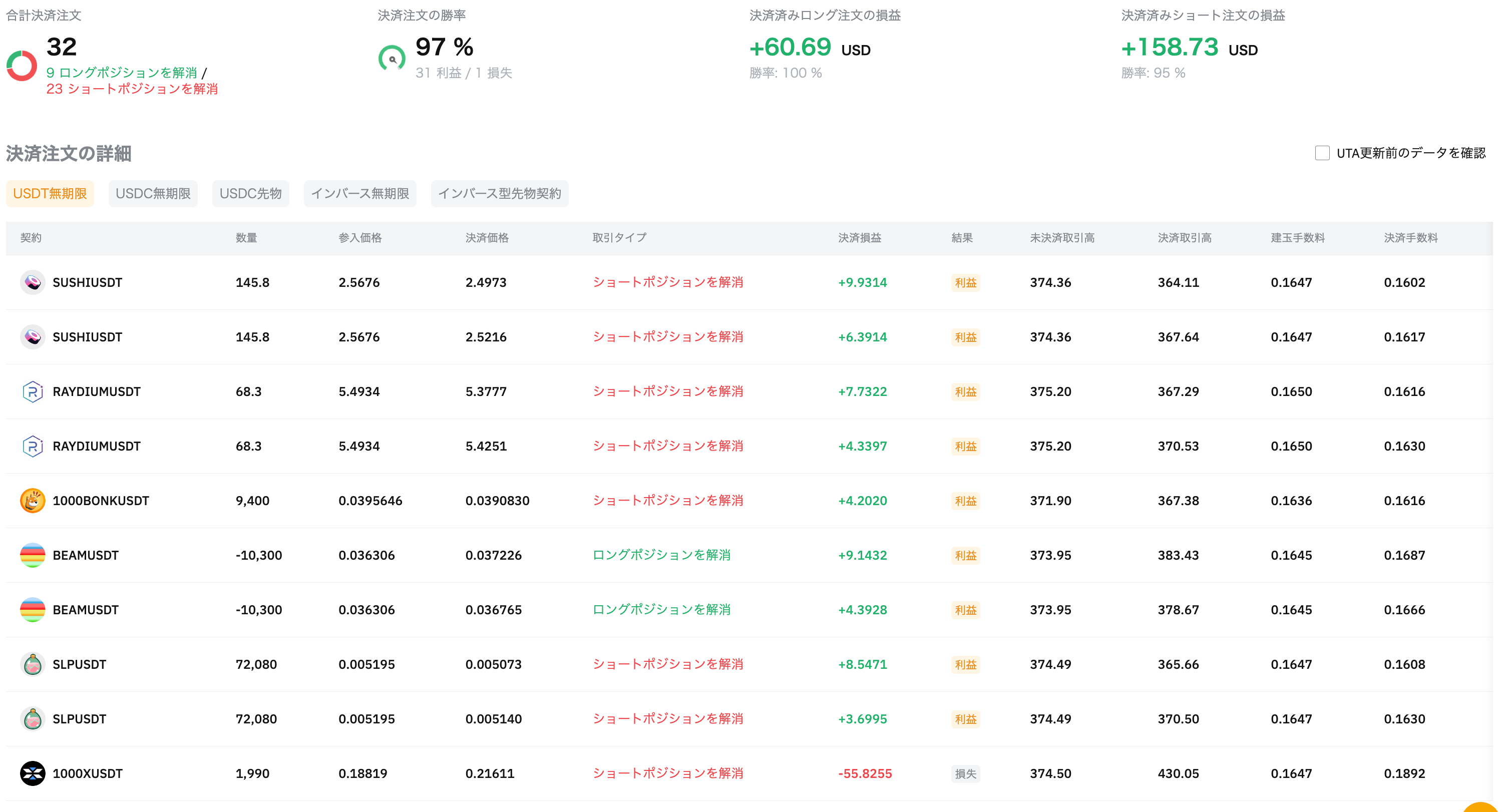
Task: Click the 損失 result badge on the 1000XUSDT row
Action: pos(965,773)
